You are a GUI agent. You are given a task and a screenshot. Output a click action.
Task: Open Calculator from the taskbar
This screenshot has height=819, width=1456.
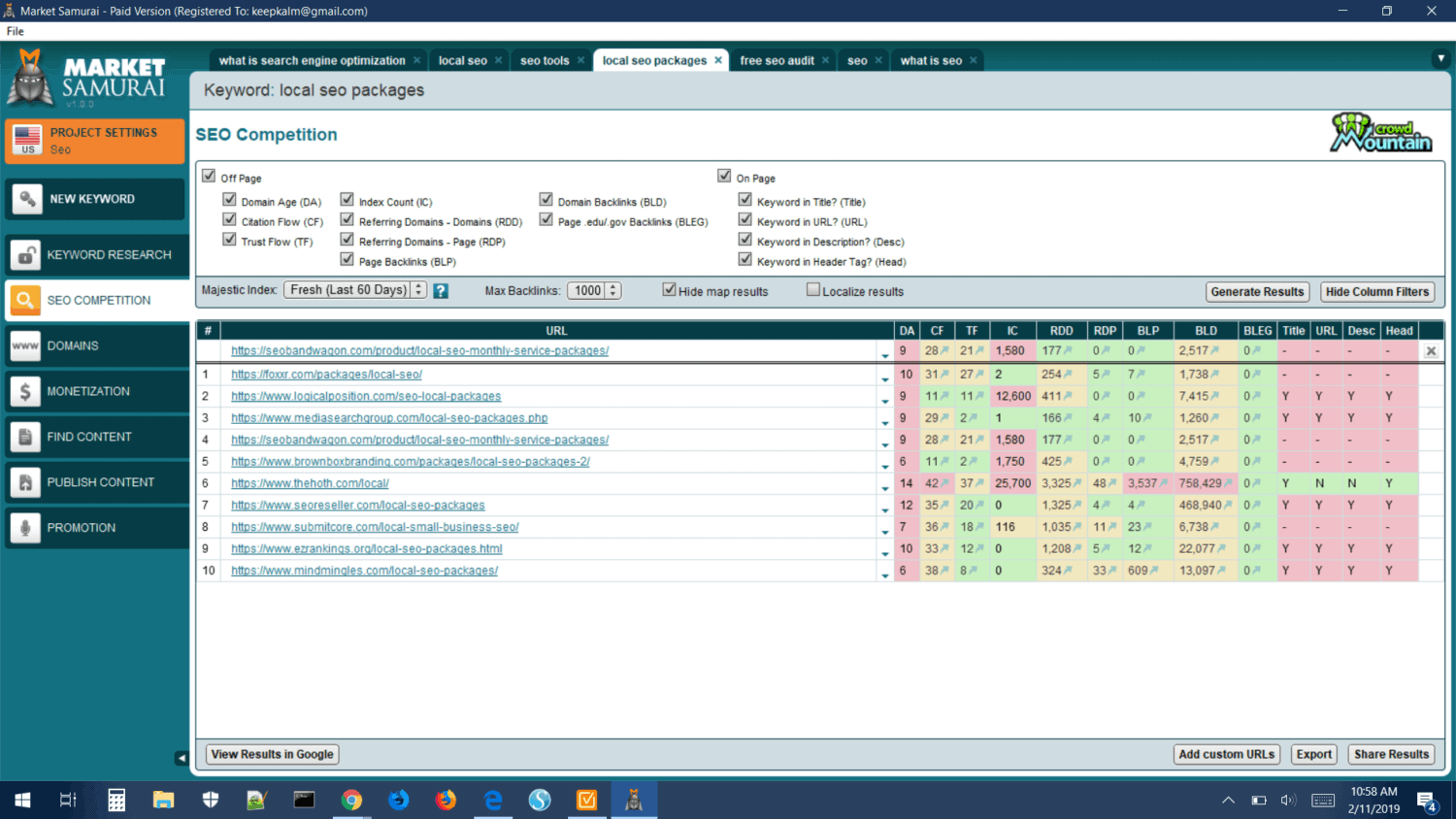[x=116, y=800]
